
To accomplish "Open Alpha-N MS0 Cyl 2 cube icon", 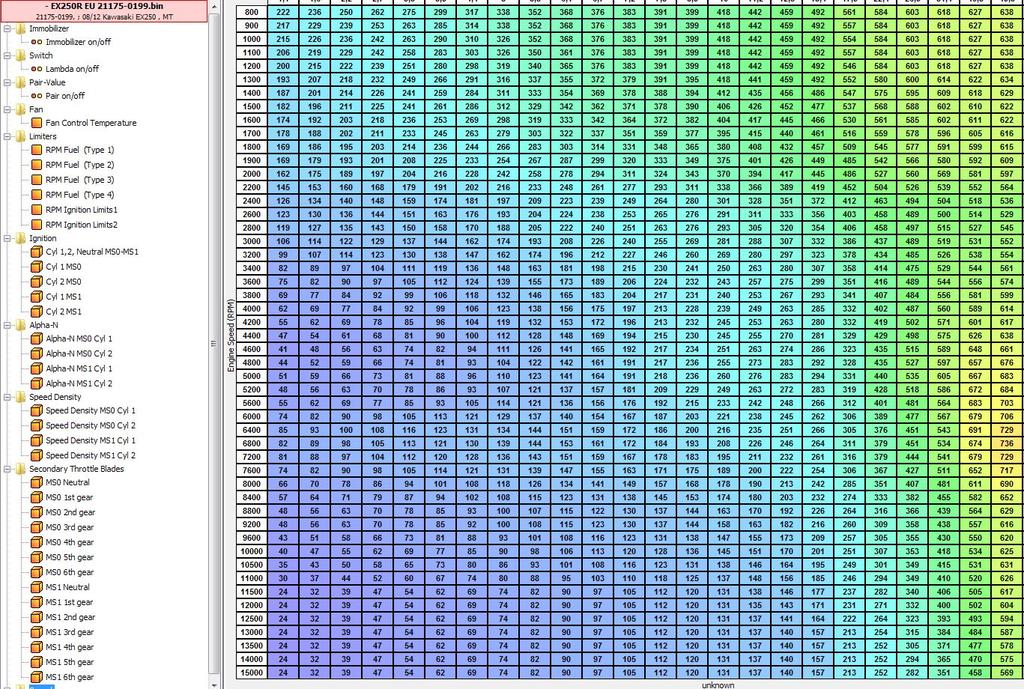I will (x=37, y=353).
